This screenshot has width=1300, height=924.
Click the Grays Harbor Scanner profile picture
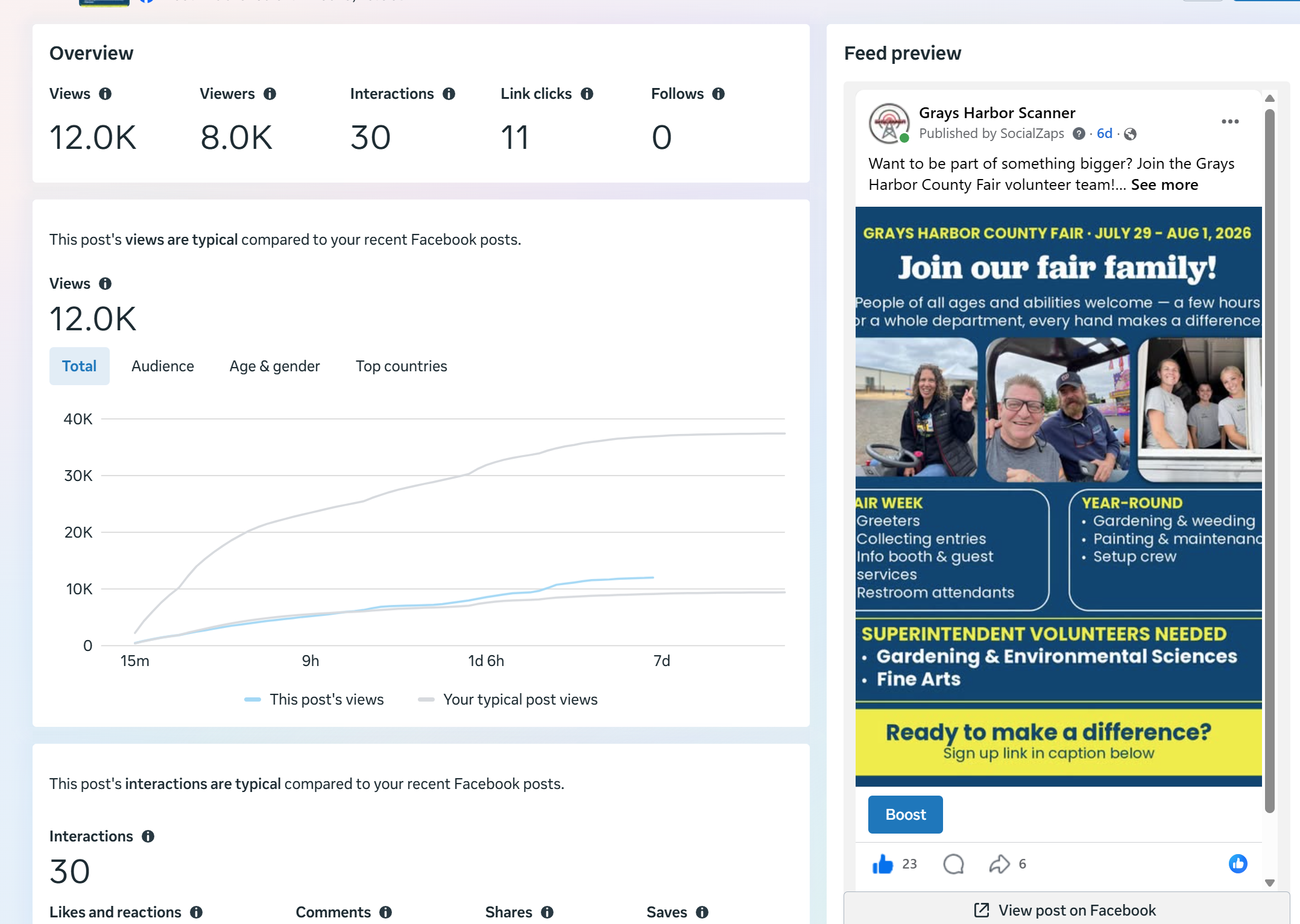click(889, 123)
